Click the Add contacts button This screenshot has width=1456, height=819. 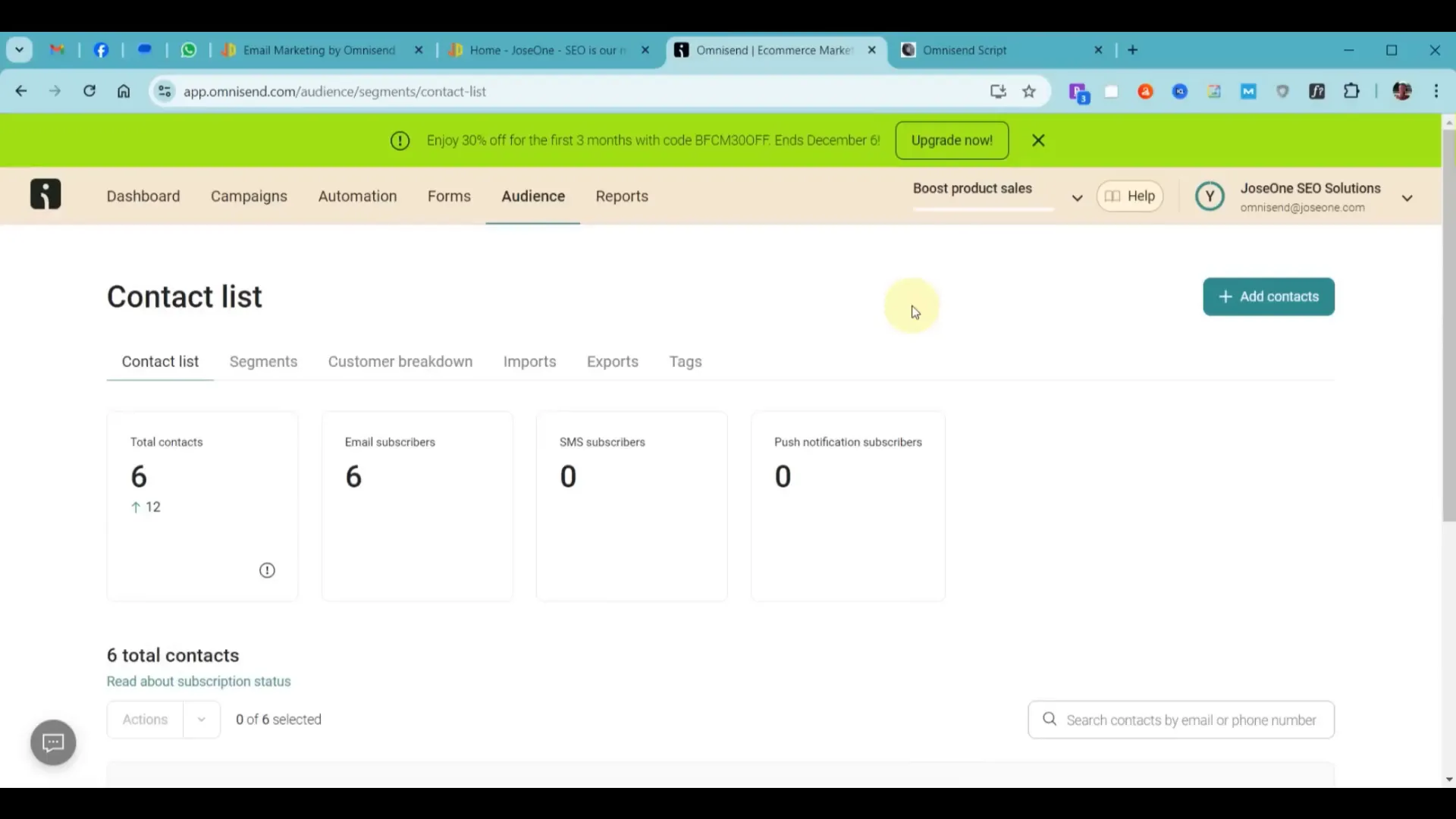click(x=1268, y=297)
